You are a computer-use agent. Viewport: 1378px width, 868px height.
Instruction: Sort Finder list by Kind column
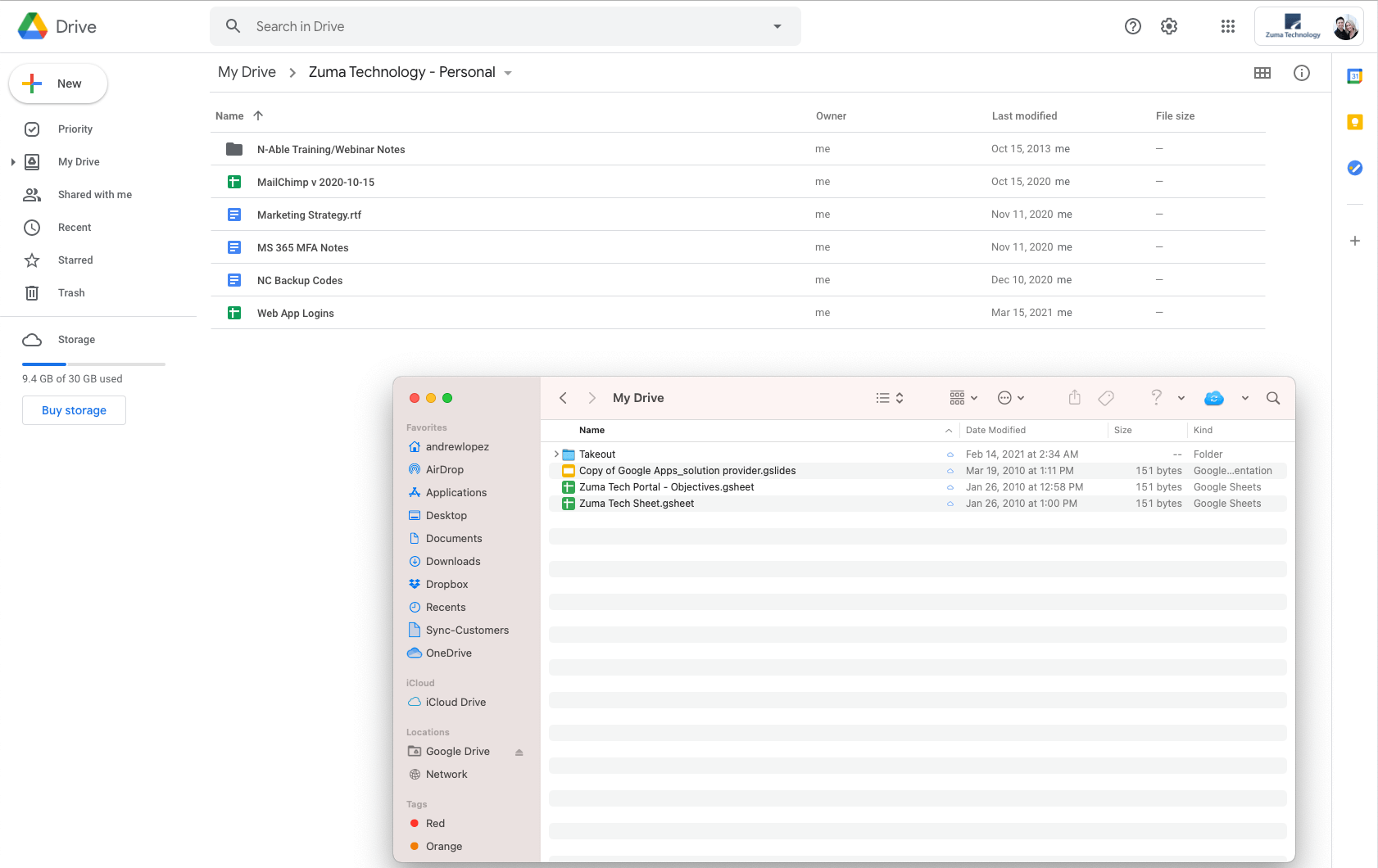[1203, 430]
